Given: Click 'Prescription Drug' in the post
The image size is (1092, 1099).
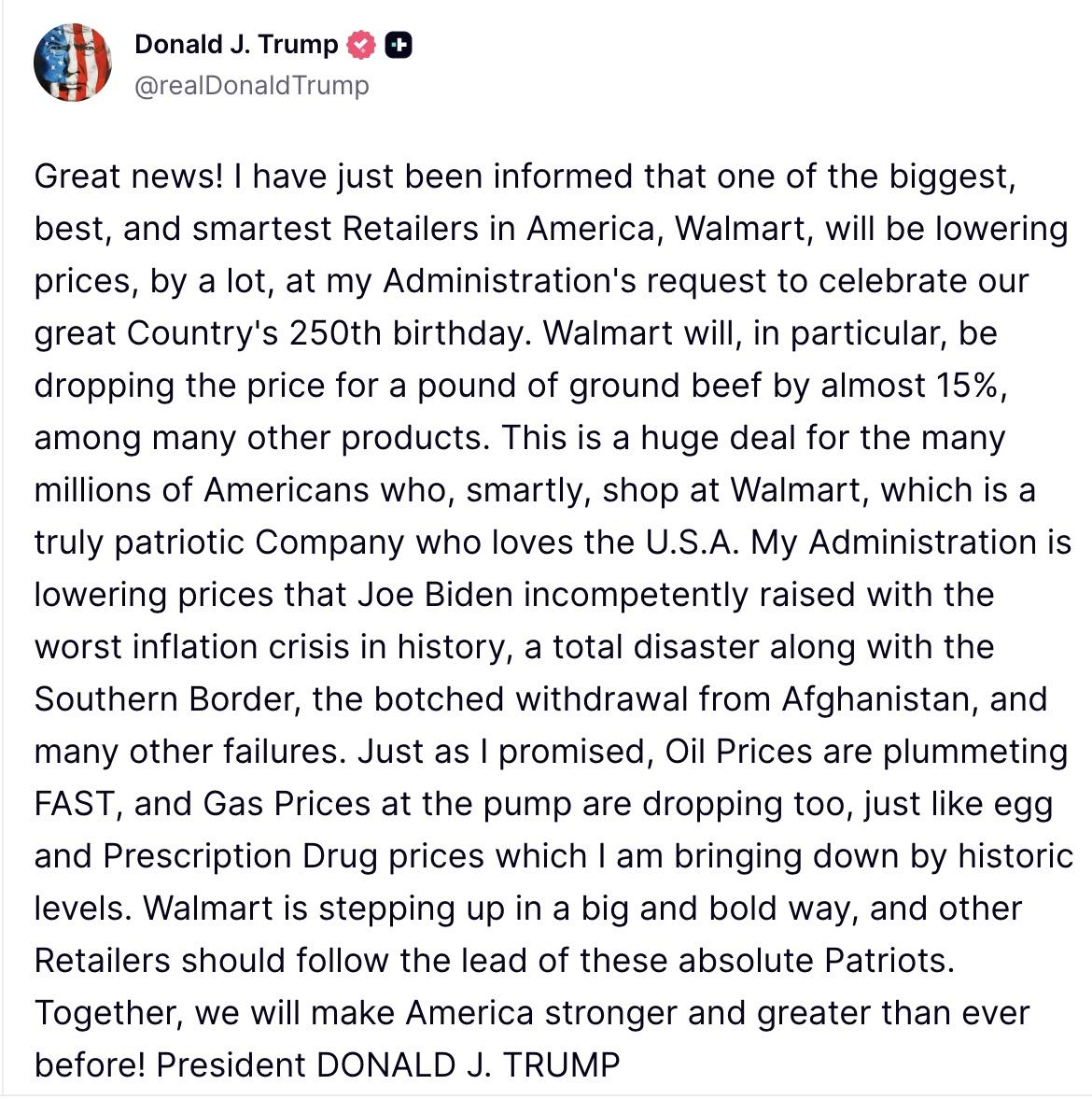Looking at the screenshot, I should click(240, 856).
